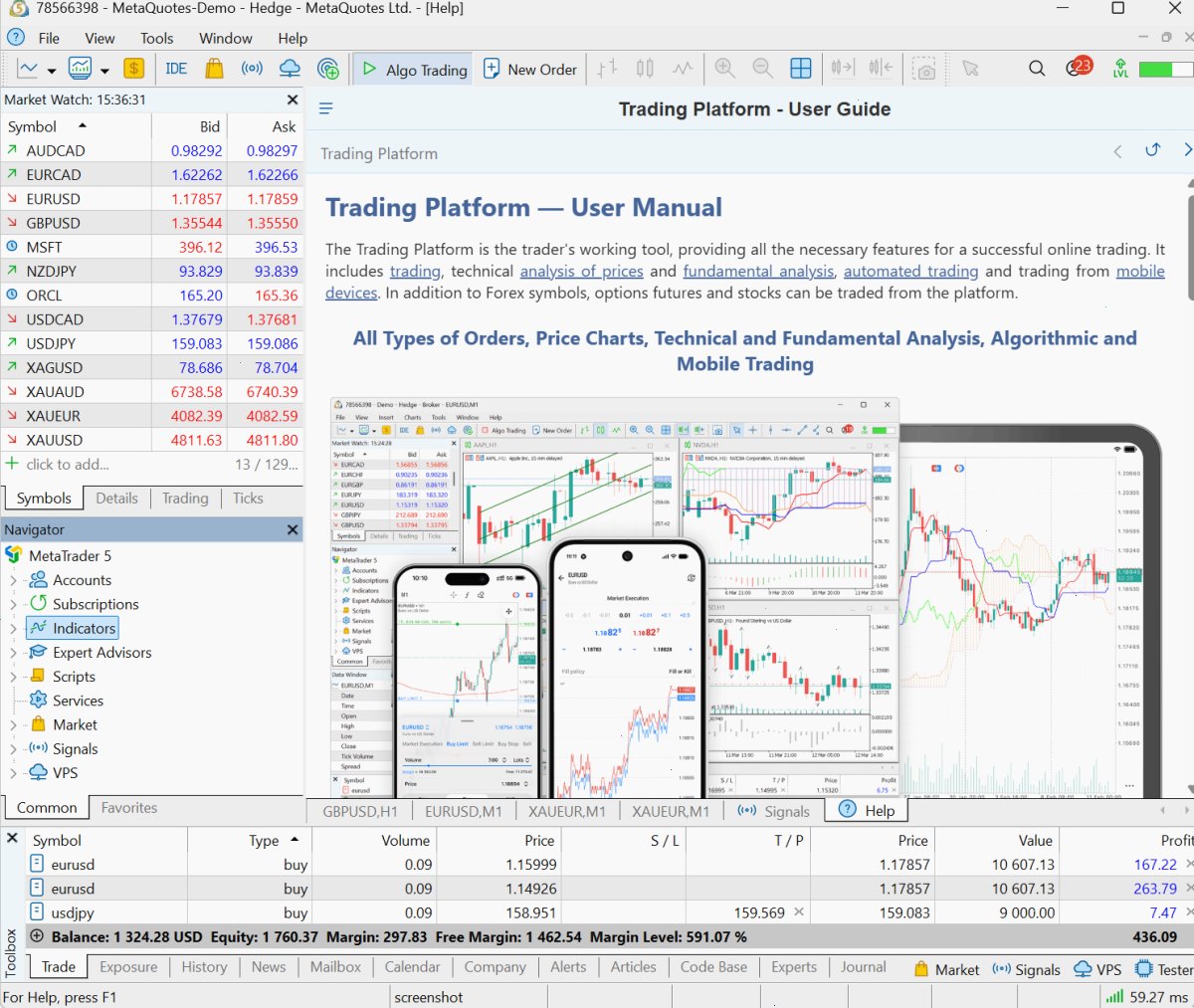Click the help page vertical scrollbar
This screenshot has width=1194, height=1008.
(1190, 488)
